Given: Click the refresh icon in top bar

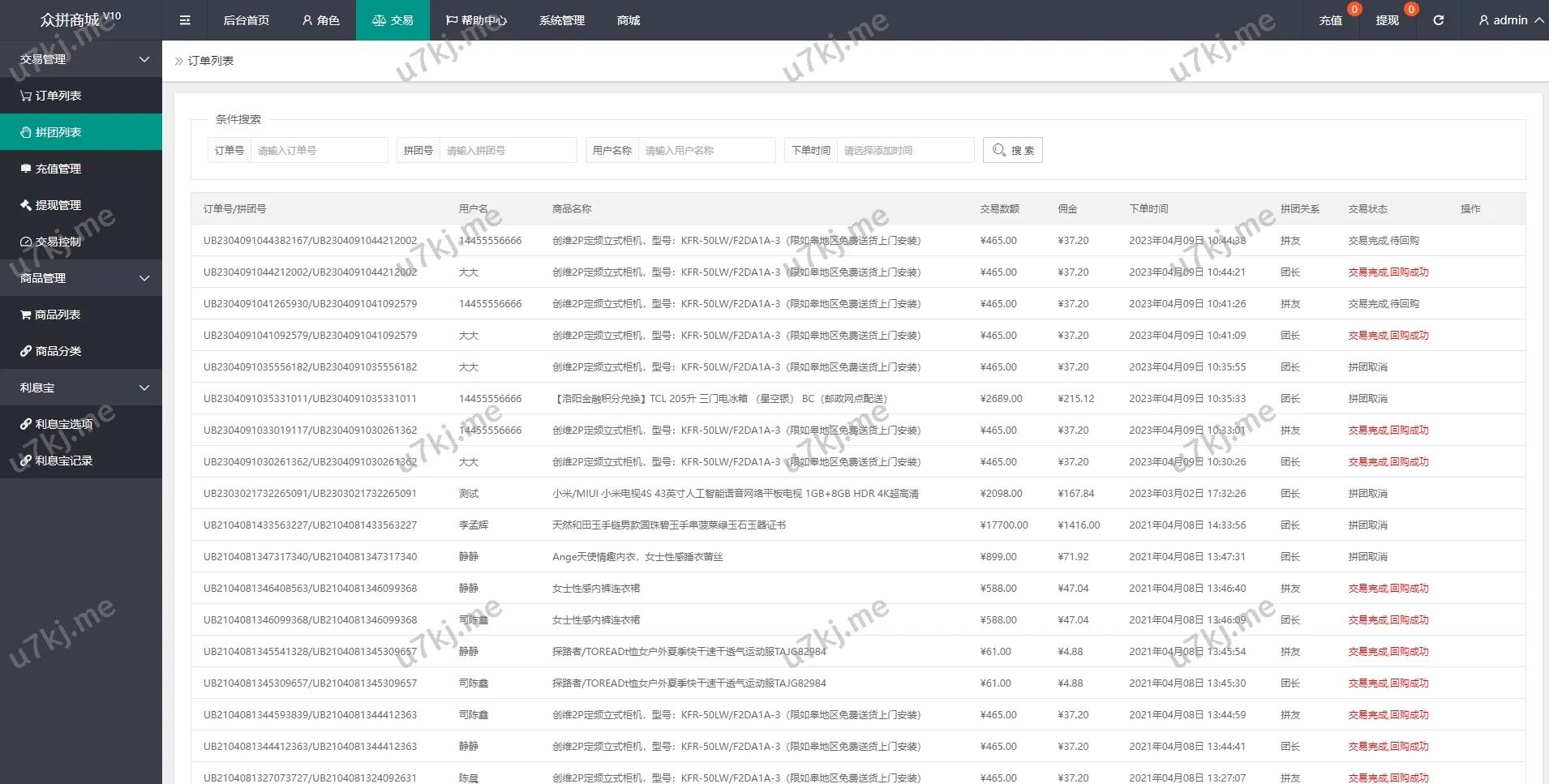Looking at the screenshot, I should click(1438, 20).
